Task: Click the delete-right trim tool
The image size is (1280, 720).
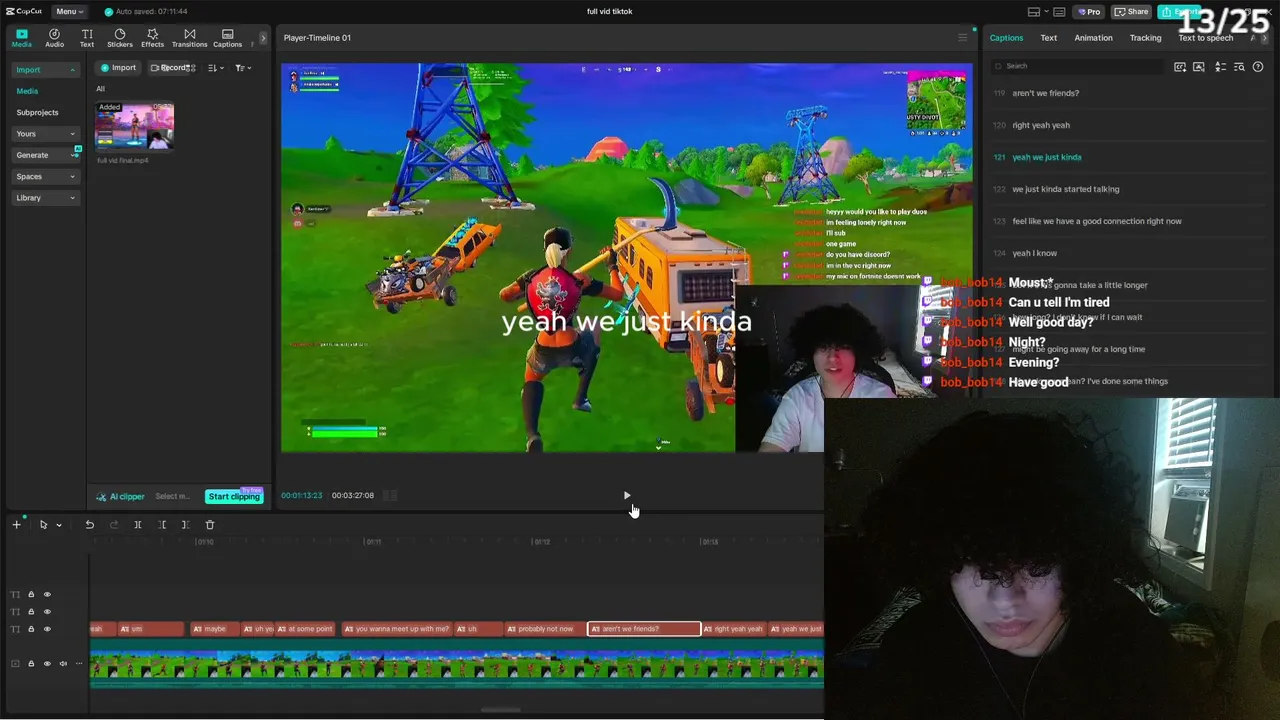Action: click(x=185, y=525)
